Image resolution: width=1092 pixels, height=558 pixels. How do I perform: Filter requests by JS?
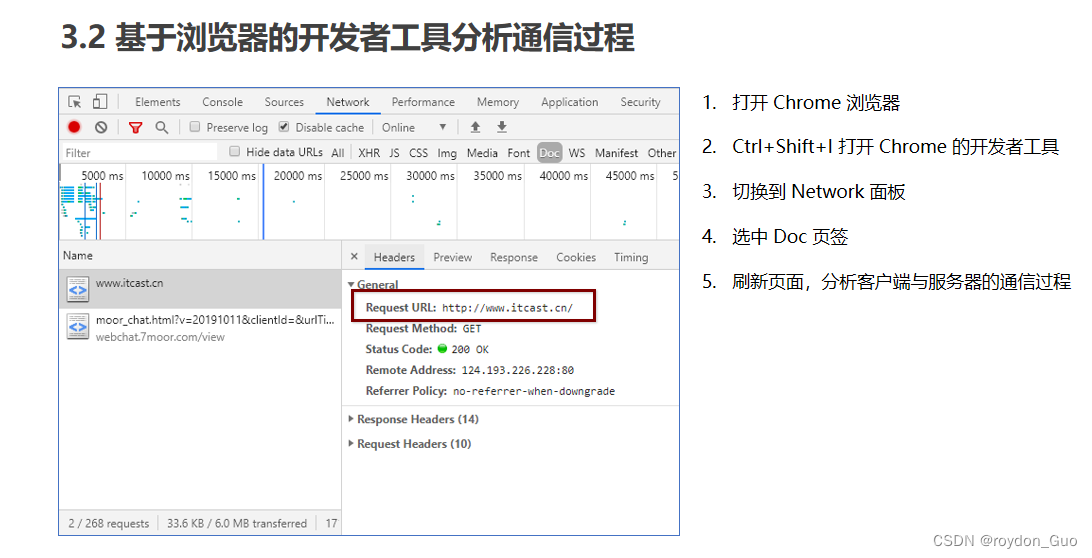pyautogui.click(x=394, y=153)
